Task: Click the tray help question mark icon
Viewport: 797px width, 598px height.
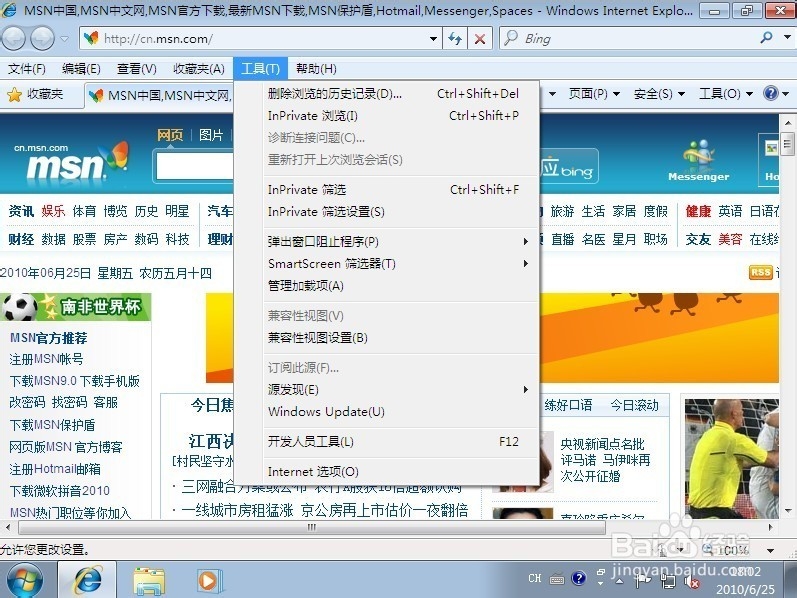Action: [x=578, y=578]
